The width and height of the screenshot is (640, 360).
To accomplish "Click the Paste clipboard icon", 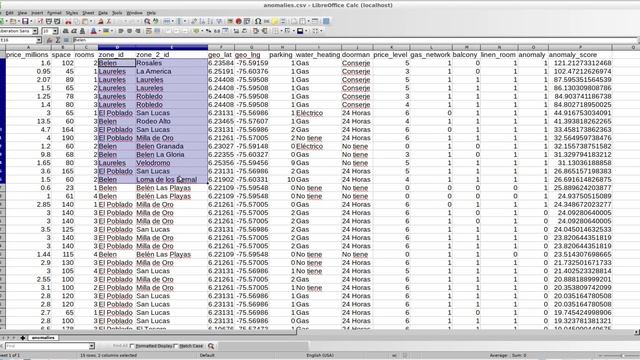I will click(x=84, y=21).
